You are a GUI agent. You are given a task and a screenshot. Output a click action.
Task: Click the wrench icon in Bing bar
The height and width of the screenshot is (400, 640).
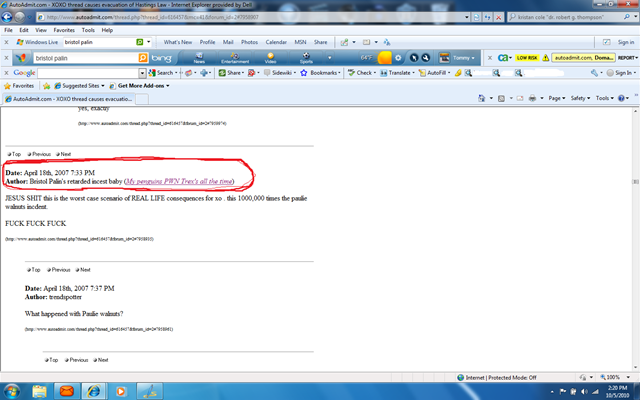425,58
